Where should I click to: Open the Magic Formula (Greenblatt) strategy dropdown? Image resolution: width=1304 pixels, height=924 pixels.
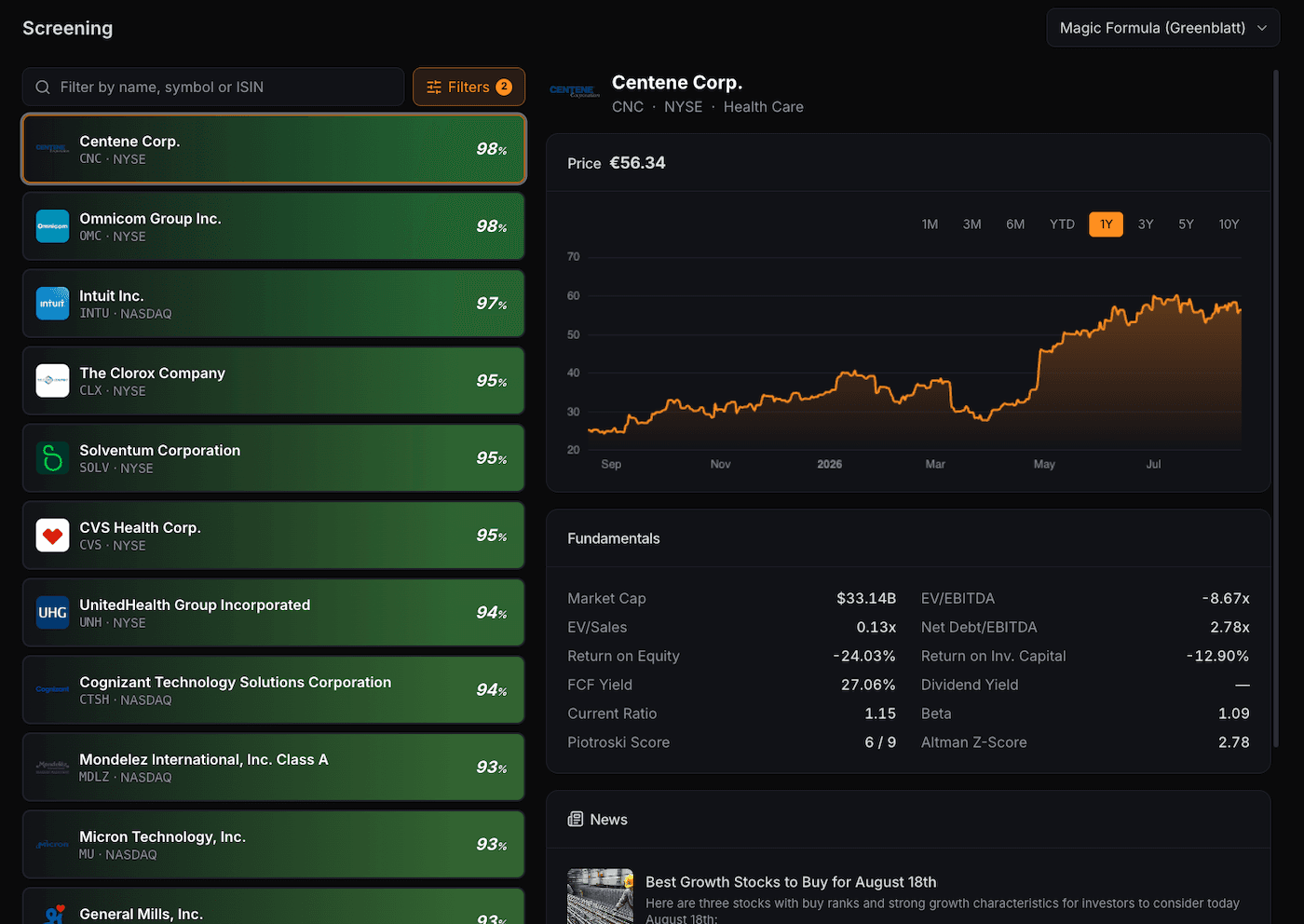coord(1162,28)
